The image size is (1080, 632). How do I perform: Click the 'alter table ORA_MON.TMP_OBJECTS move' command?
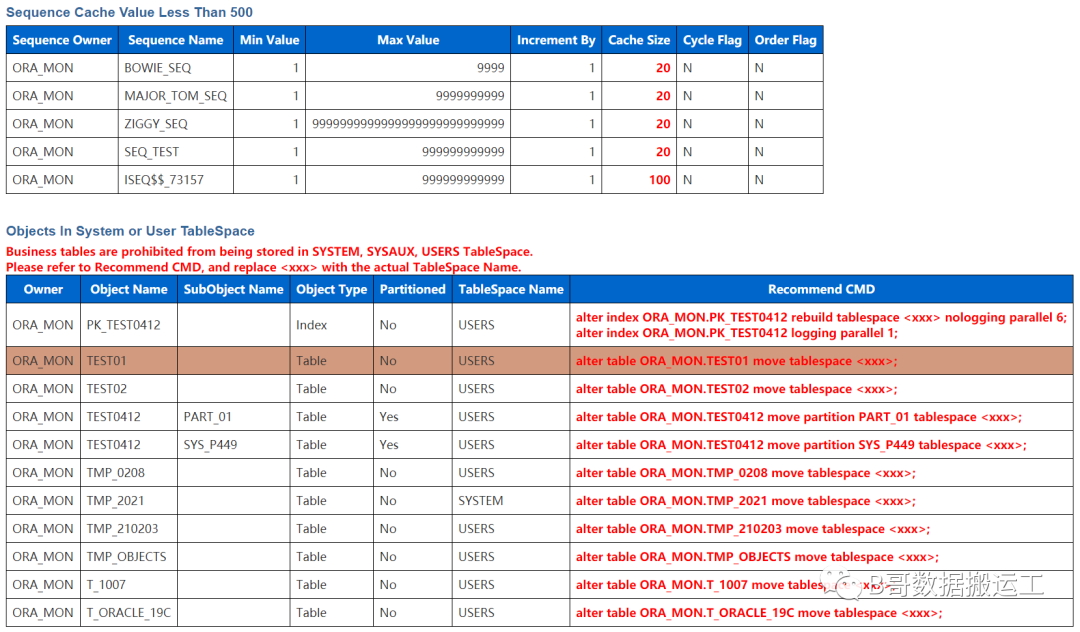[758, 558]
